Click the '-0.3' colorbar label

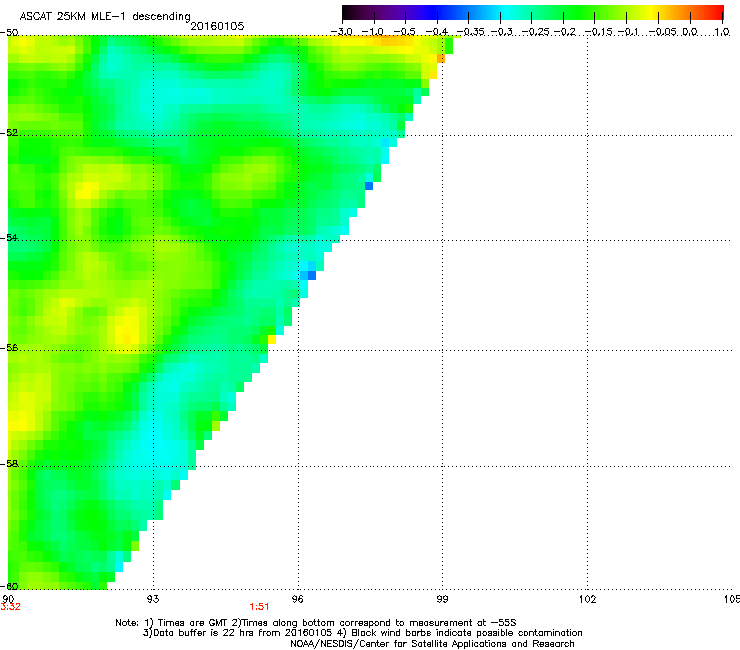tap(501, 32)
